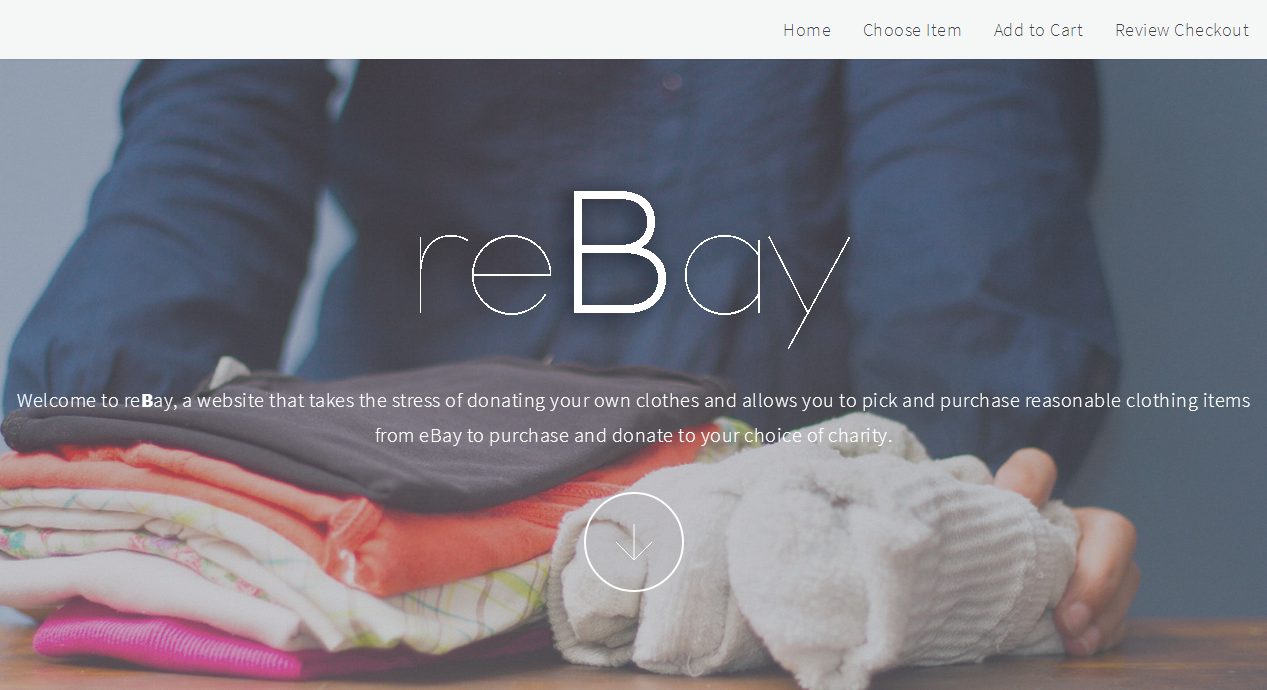The height and width of the screenshot is (690, 1267).
Task: Open the Home navigation link
Action: click(x=807, y=30)
